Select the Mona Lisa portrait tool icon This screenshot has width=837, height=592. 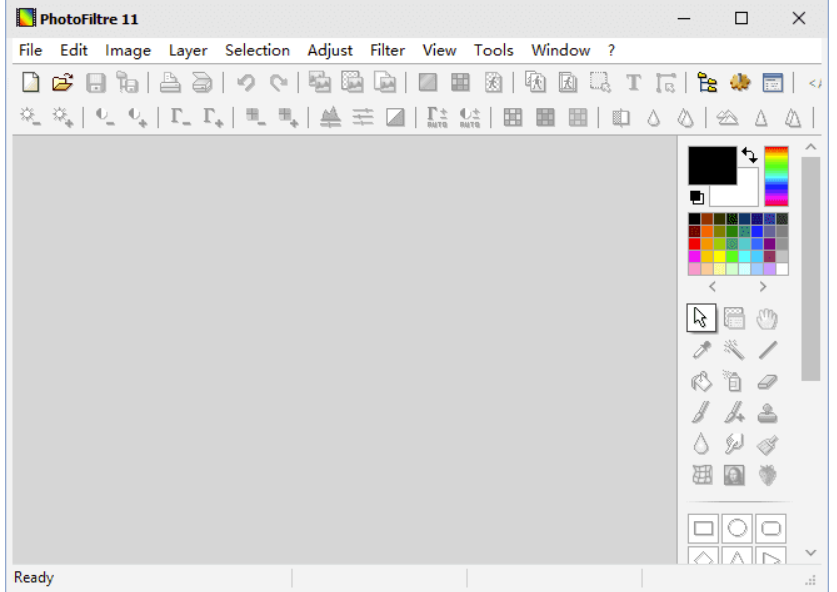click(x=734, y=475)
